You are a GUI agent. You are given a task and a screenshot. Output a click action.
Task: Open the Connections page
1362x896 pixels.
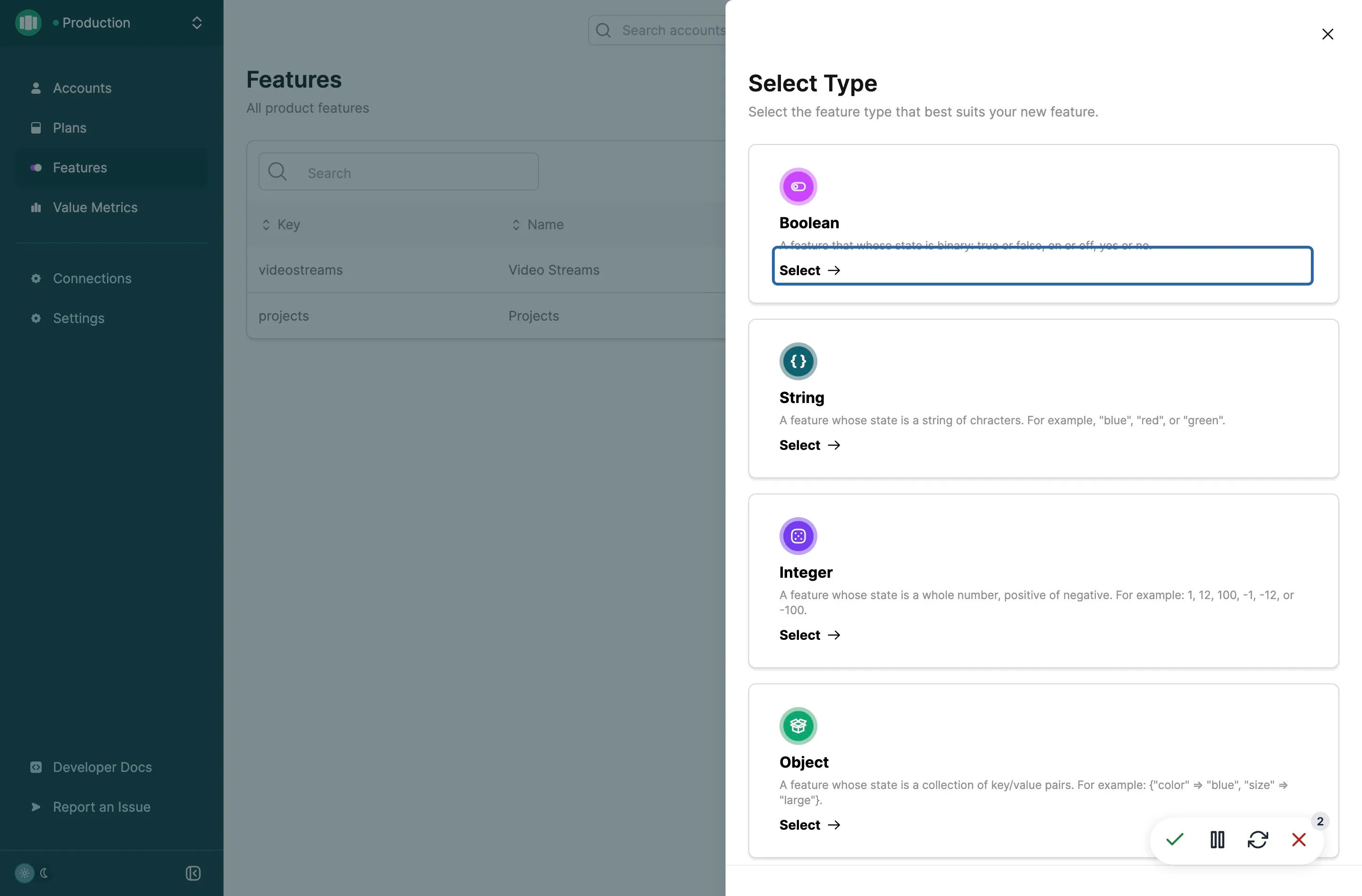(x=112, y=278)
